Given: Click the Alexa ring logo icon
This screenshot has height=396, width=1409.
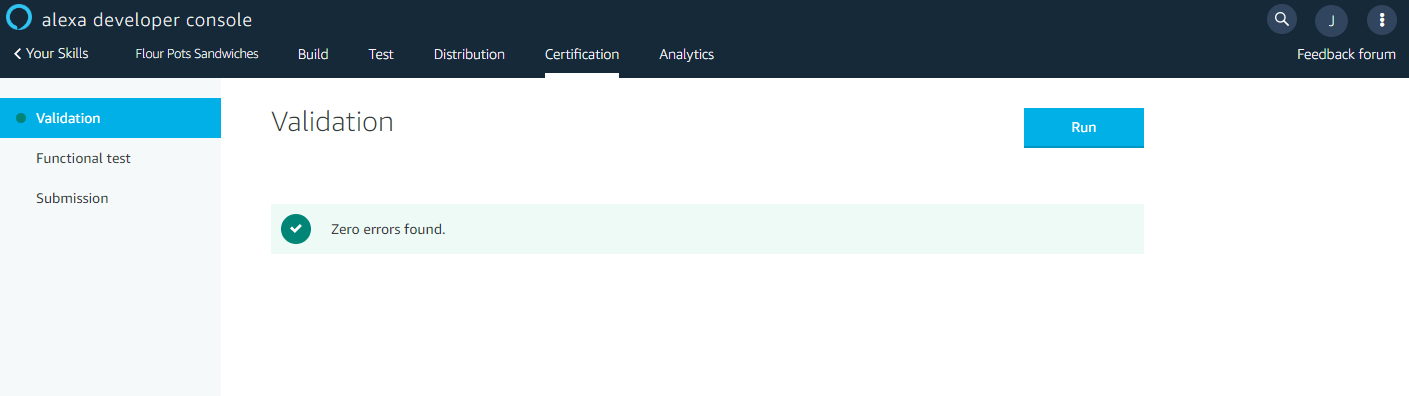Looking at the screenshot, I should (19, 19).
